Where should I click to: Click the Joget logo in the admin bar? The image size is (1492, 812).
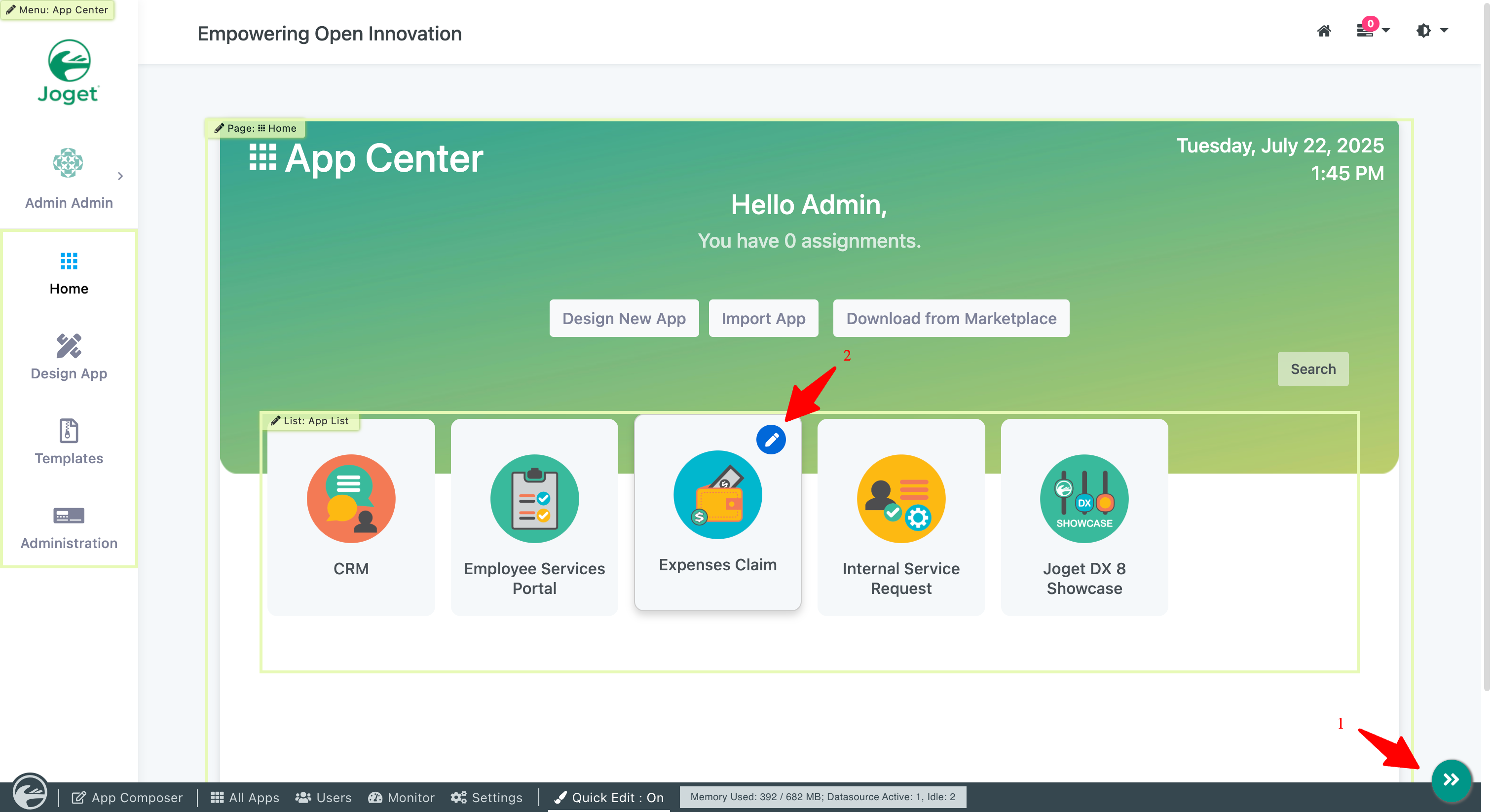coord(30,792)
